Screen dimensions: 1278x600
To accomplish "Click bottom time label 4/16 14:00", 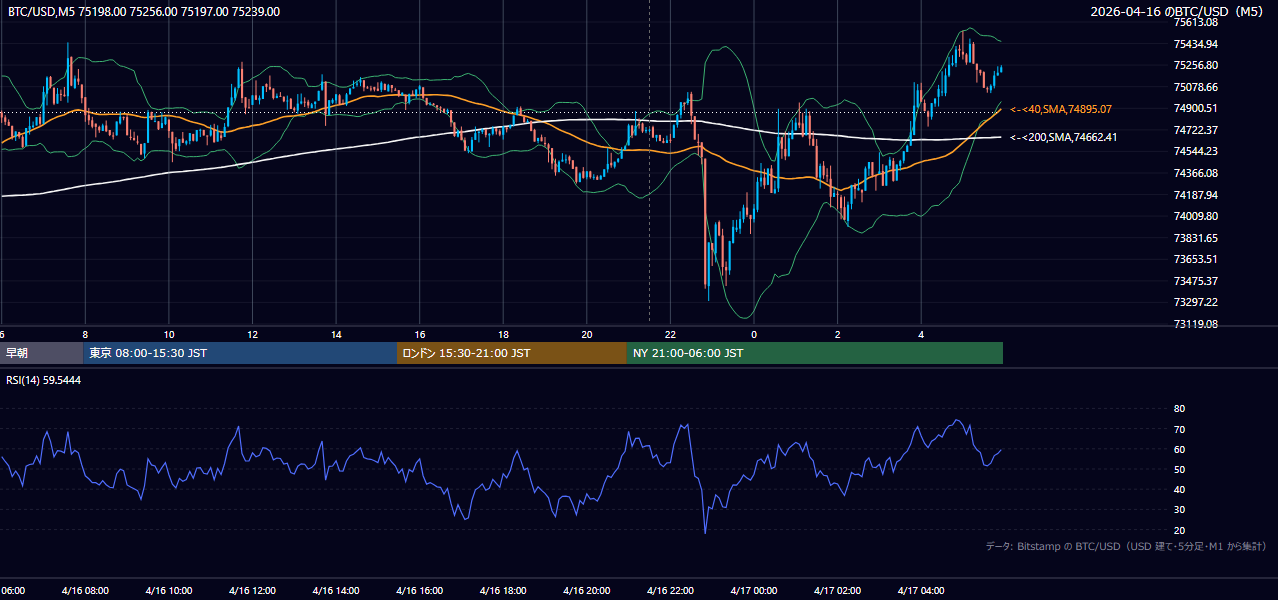I will [x=336, y=591].
